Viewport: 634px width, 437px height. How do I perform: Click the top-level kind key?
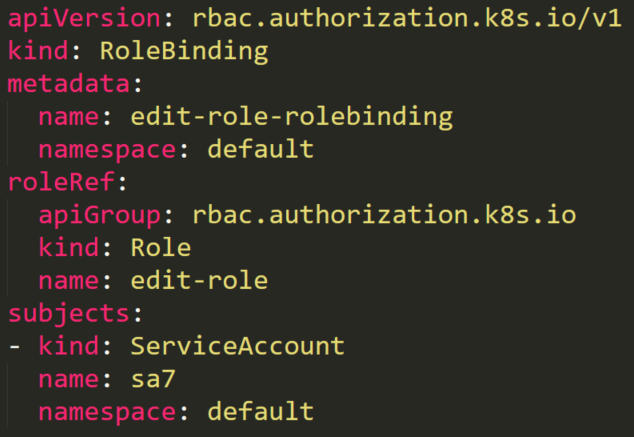point(38,51)
